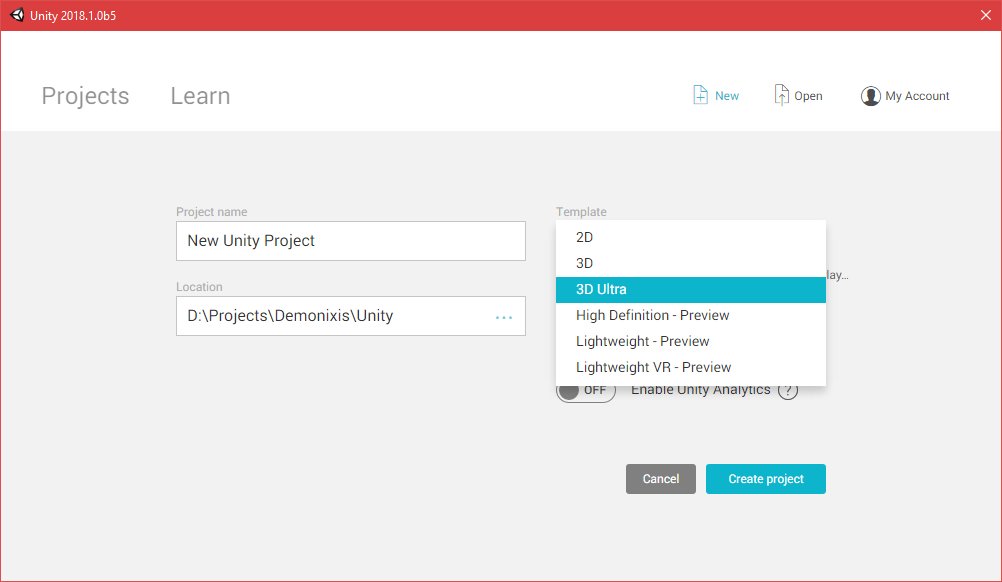Click the question mark help icon for Analytics
The width and height of the screenshot is (1002, 582).
(x=788, y=389)
